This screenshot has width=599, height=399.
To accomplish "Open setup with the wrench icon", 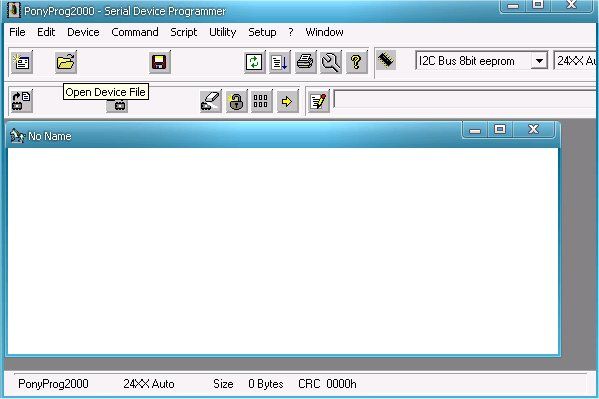I will [331, 62].
